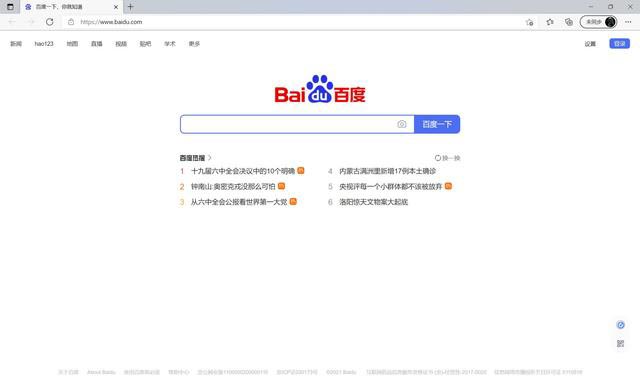This screenshot has height=380, width=640.
Task: Open hot search 十九届六中全会决议中的10个明确
Action: (243, 171)
